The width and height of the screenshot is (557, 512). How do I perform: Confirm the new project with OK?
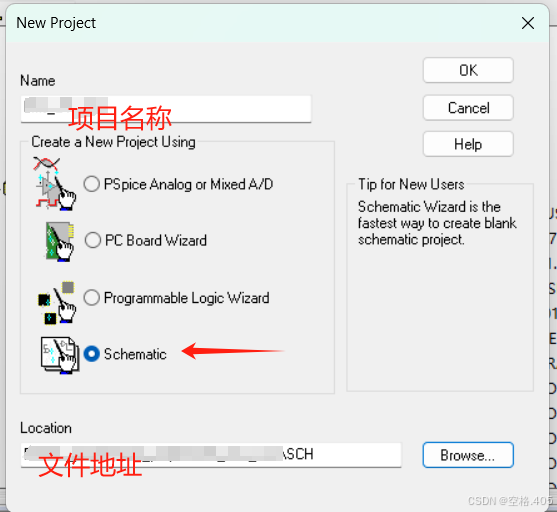coord(468,70)
